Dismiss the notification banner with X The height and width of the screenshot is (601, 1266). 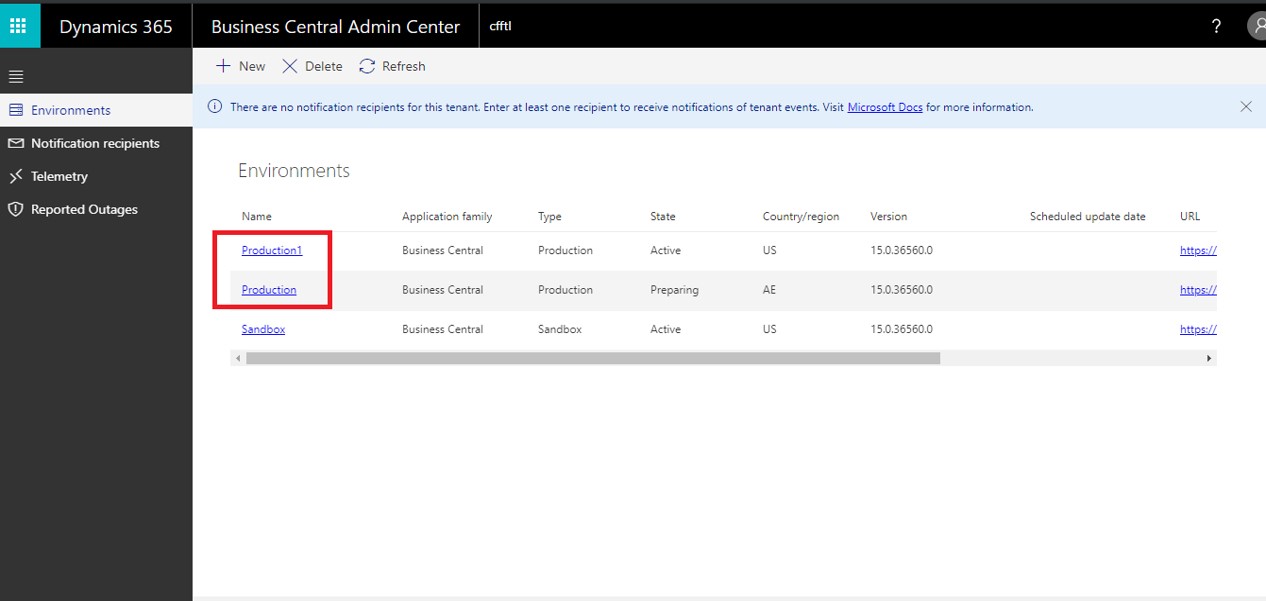[1246, 107]
